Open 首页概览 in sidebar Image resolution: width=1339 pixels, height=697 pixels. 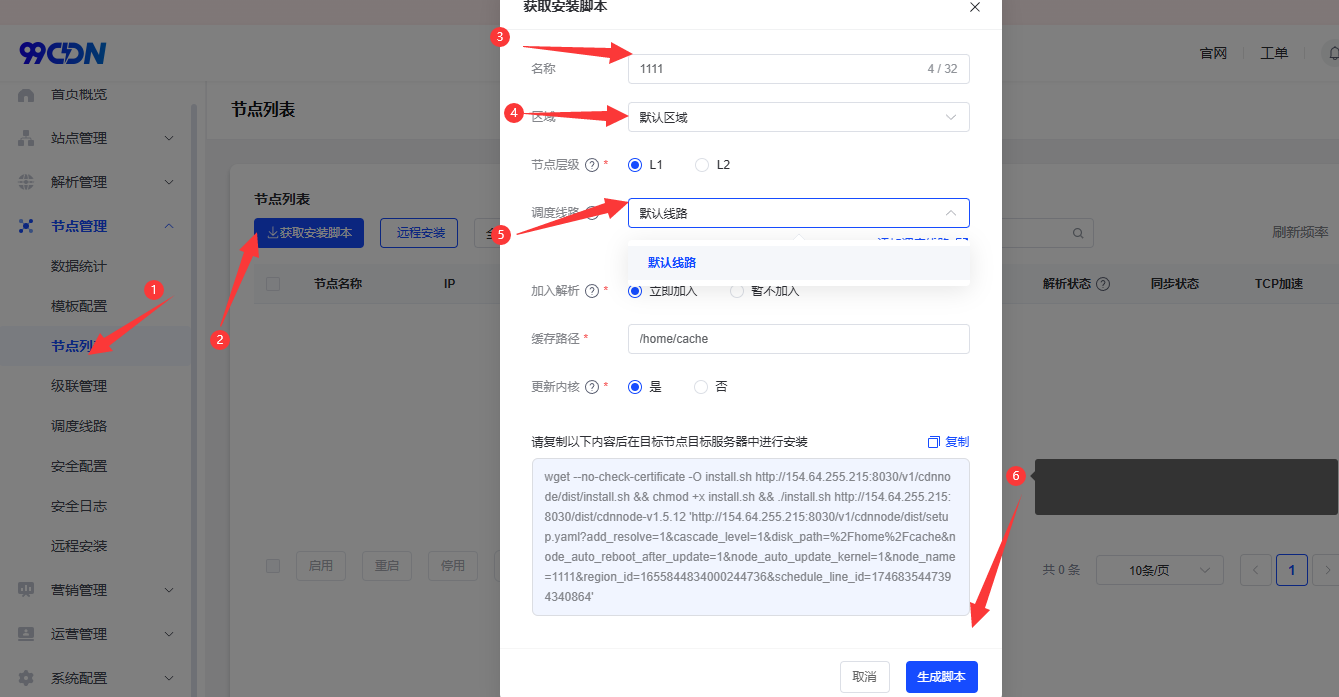[79, 95]
